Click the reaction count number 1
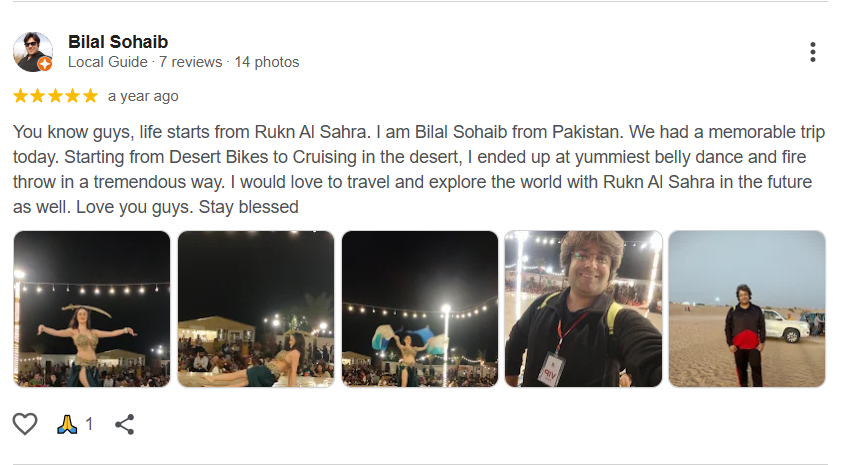Viewport: 856px width, 465px height. click(x=89, y=424)
